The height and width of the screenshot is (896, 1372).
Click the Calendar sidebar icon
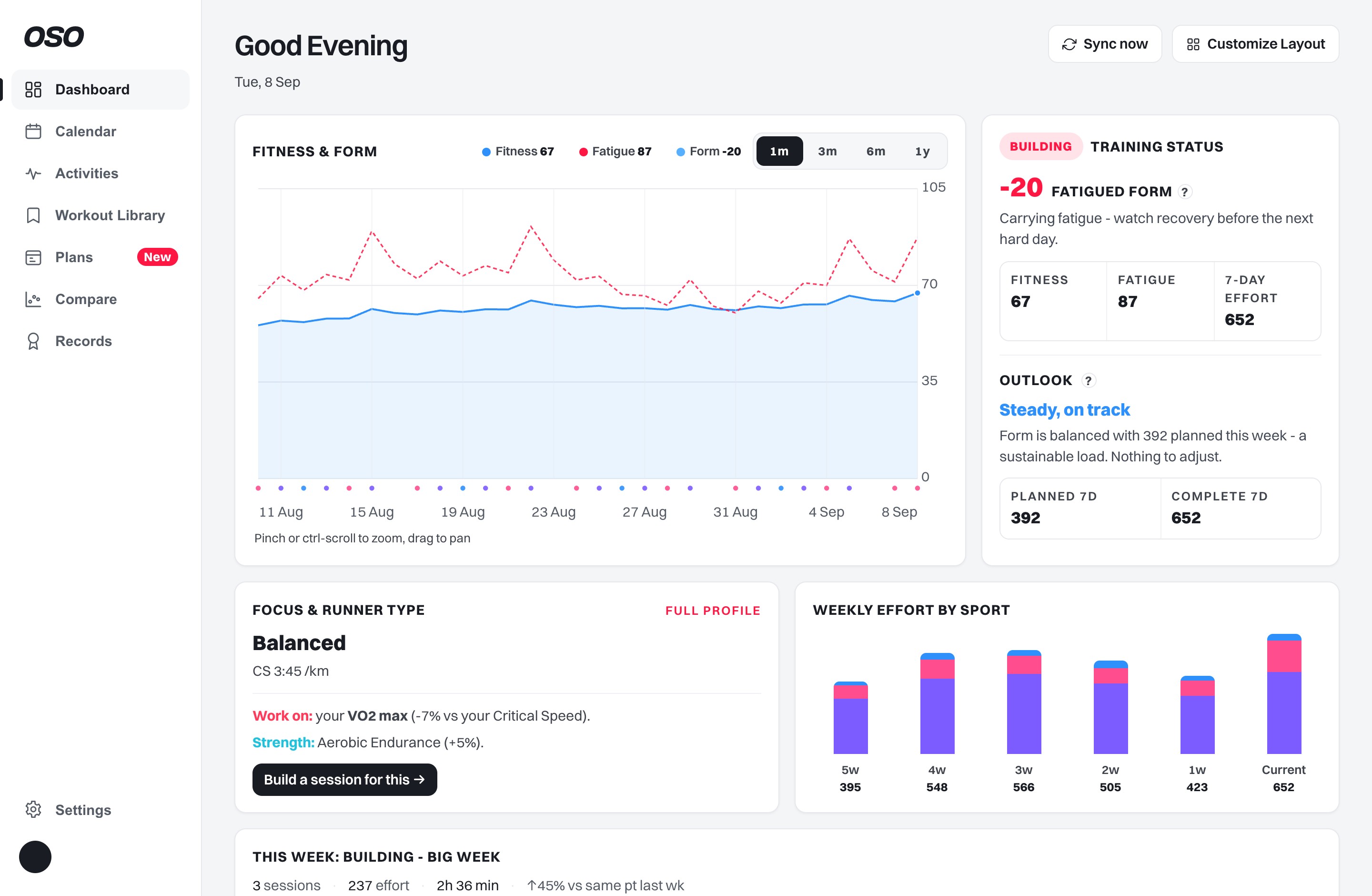(x=33, y=132)
